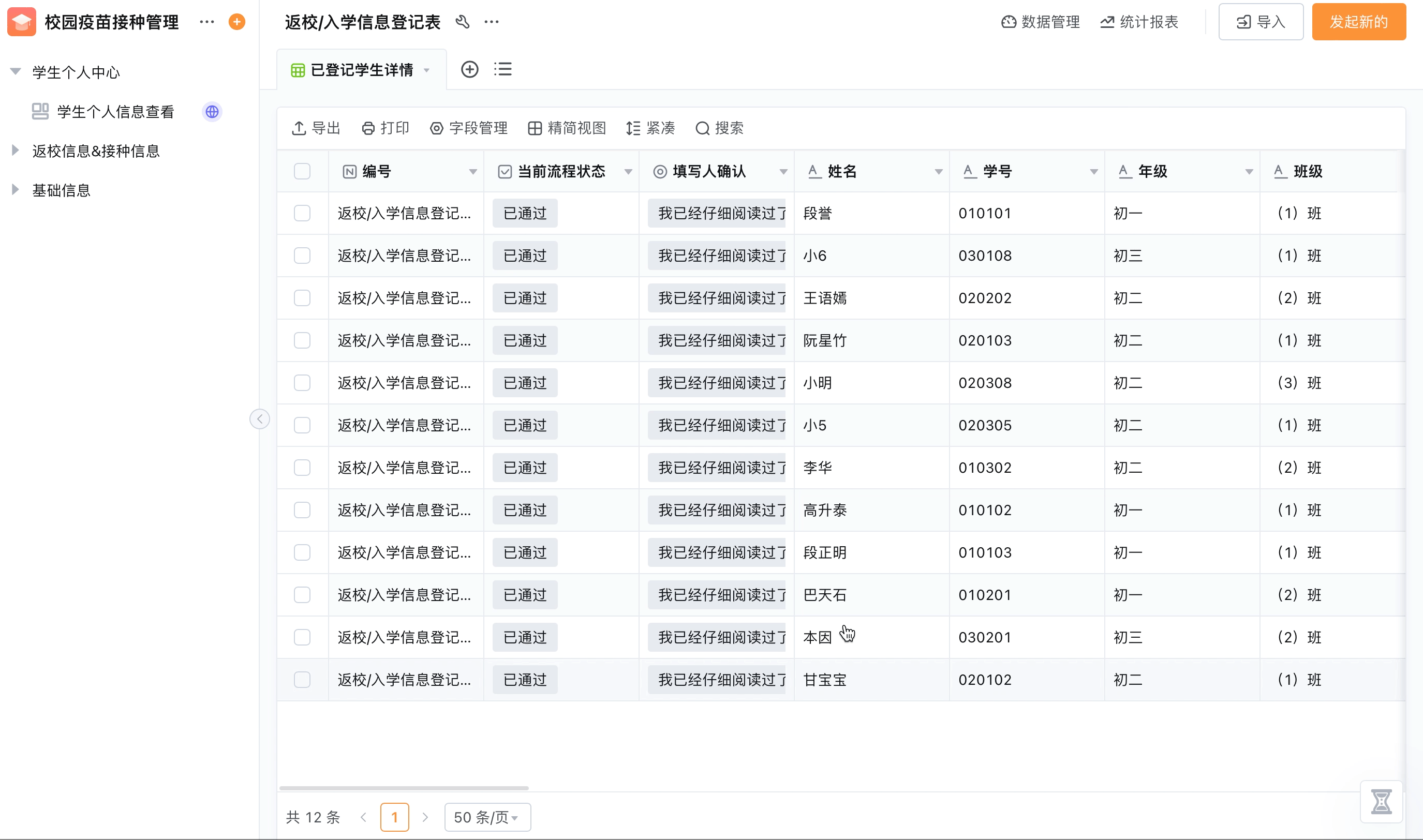Open 字段管理 field management
Viewport: 1423px width, 840px height.
(468, 128)
